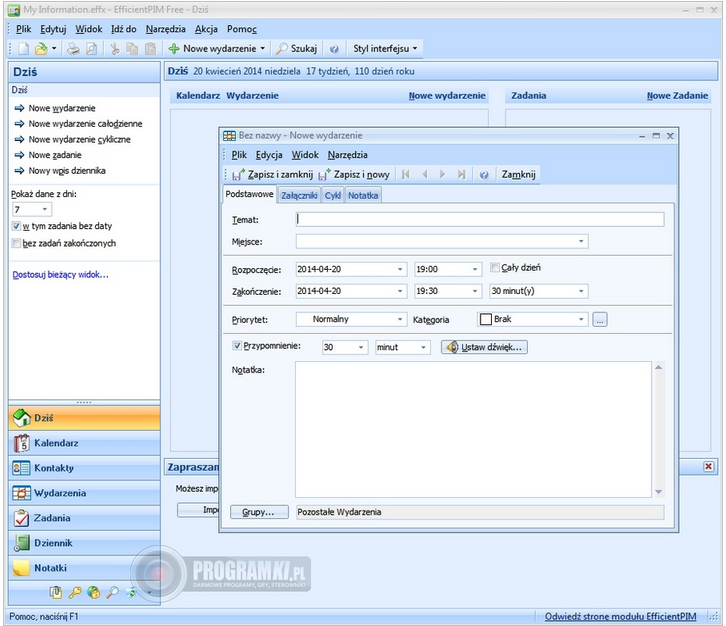Click in the Temat input field
This screenshot has width=726, height=626.
480,219
